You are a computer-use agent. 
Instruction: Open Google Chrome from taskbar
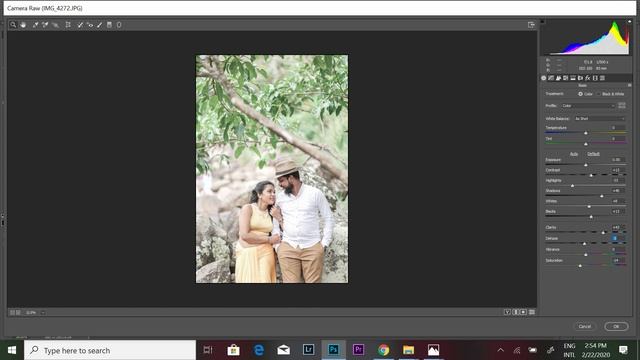click(x=383, y=350)
